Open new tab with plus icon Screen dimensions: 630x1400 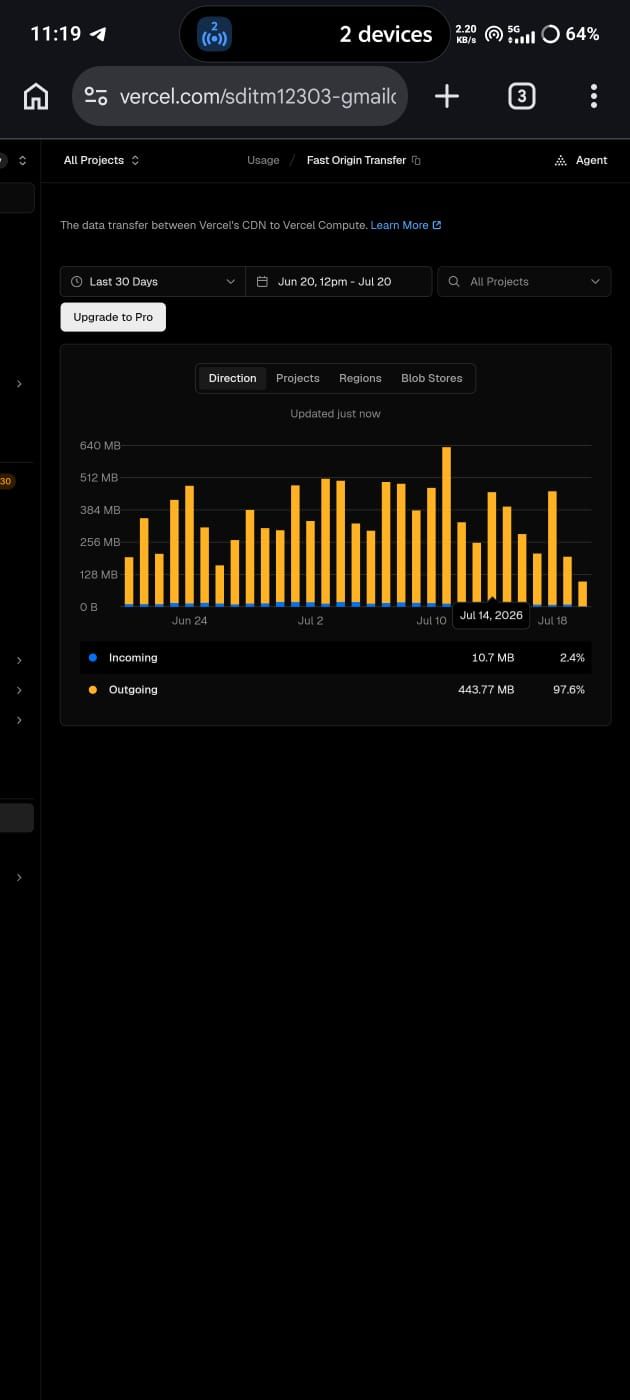pos(447,96)
